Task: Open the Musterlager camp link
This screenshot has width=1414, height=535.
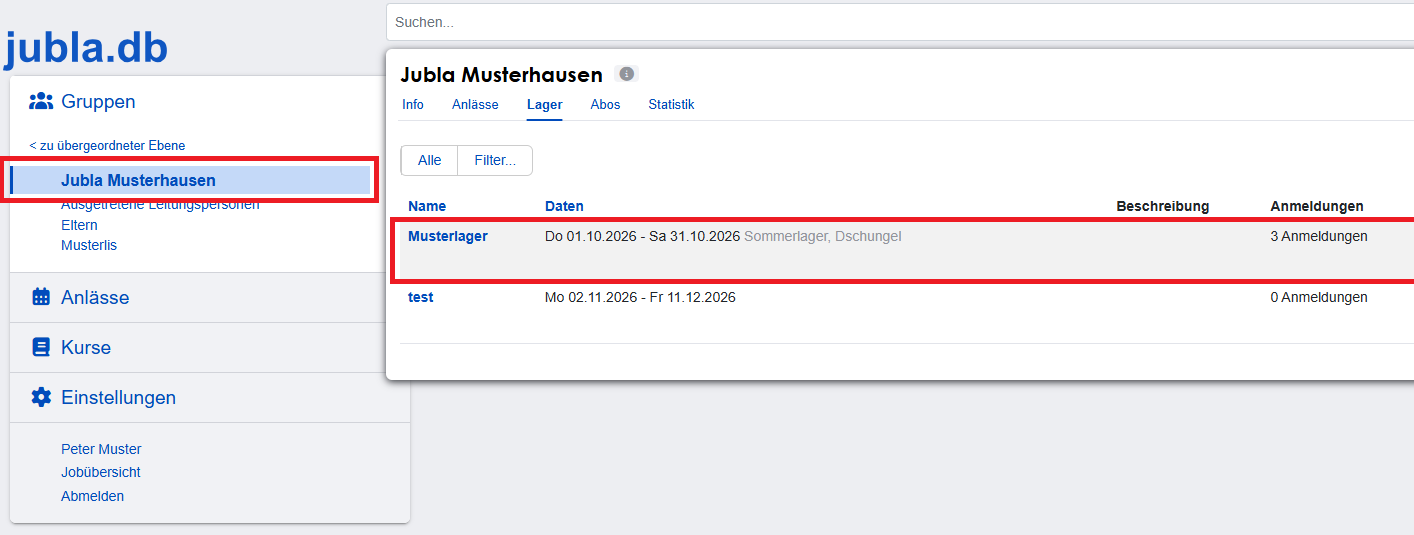Action: click(x=448, y=236)
